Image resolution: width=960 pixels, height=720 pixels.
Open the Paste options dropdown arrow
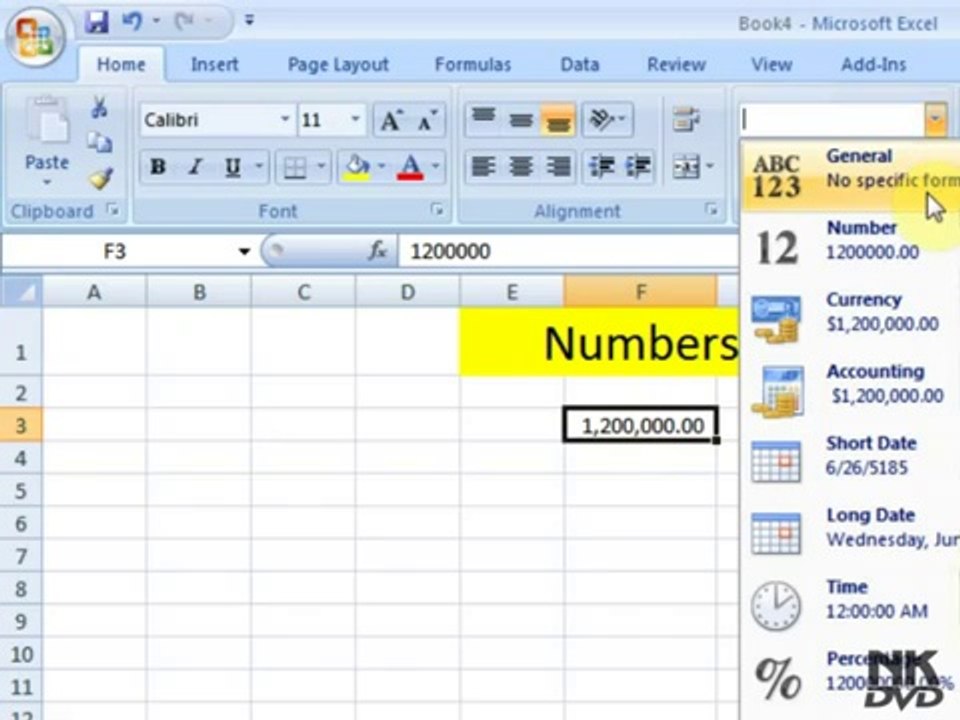tap(47, 182)
